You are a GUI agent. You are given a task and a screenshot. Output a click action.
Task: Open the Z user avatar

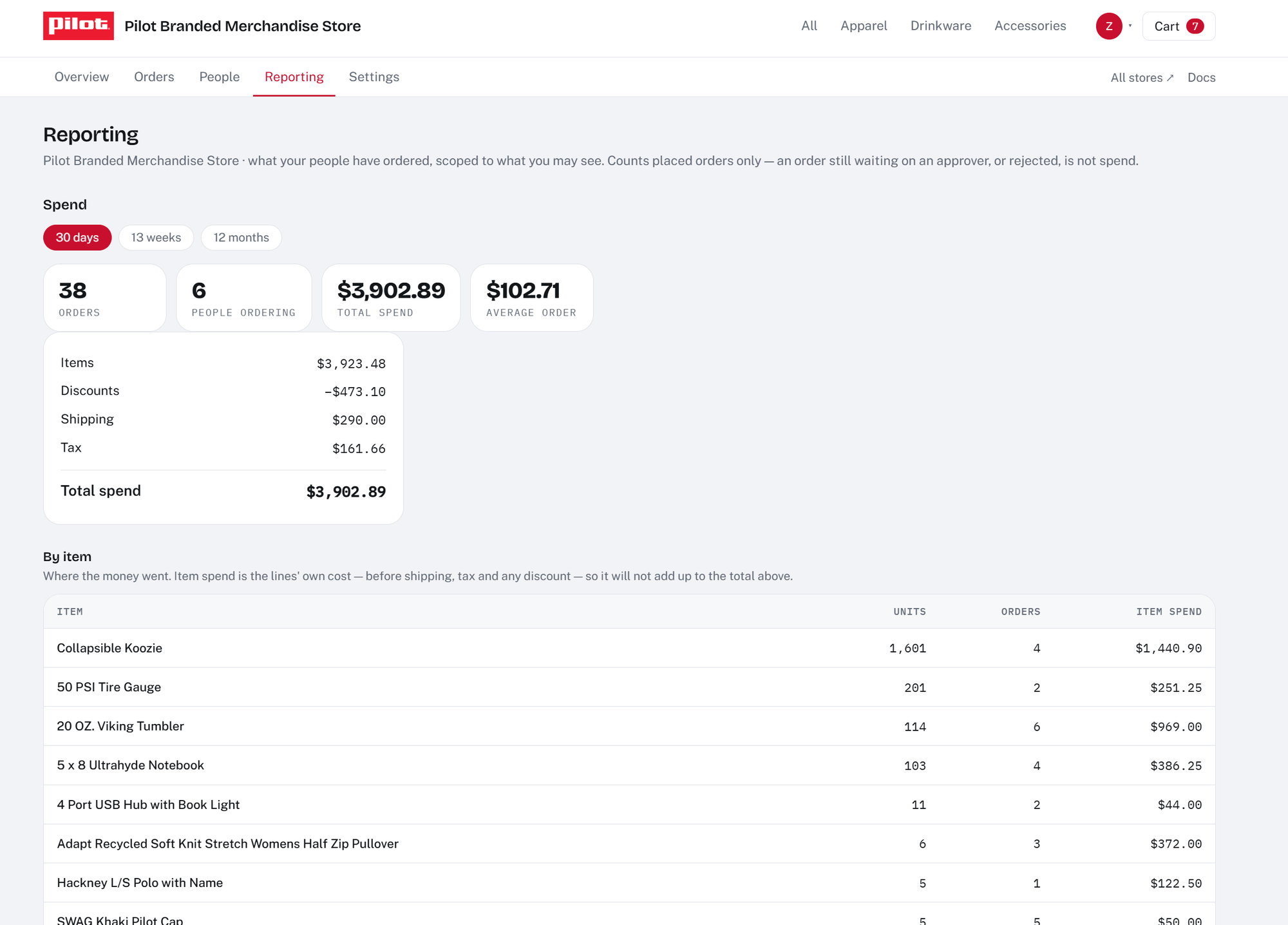[x=1109, y=26]
